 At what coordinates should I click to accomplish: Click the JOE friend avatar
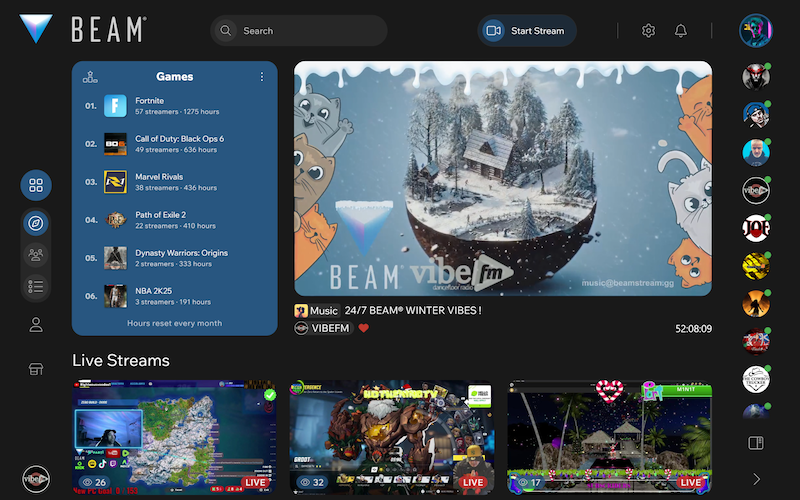756,228
